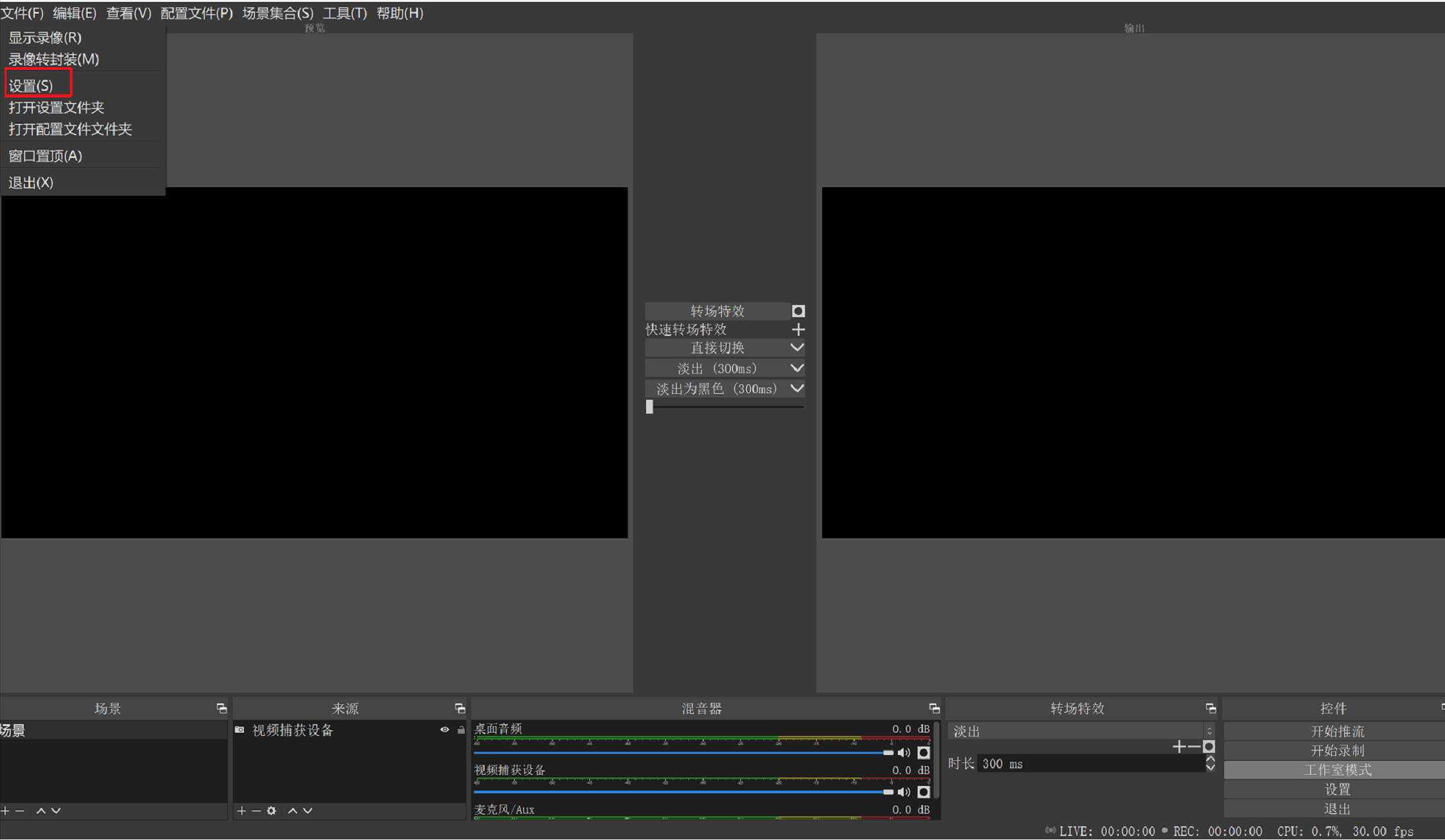Click the 开始录制 button
The width and height of the screenshot is (1445, 840).
pos(1335,750)
